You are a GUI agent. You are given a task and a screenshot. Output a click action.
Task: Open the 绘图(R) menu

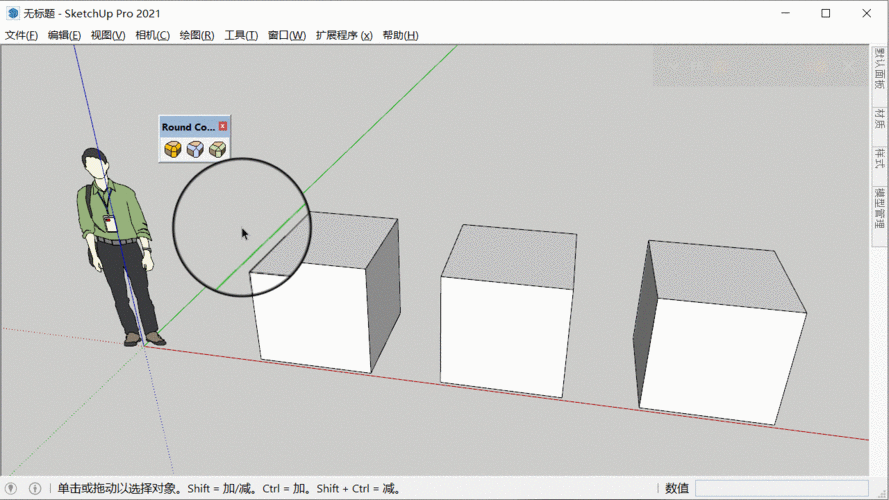point(197,35)
